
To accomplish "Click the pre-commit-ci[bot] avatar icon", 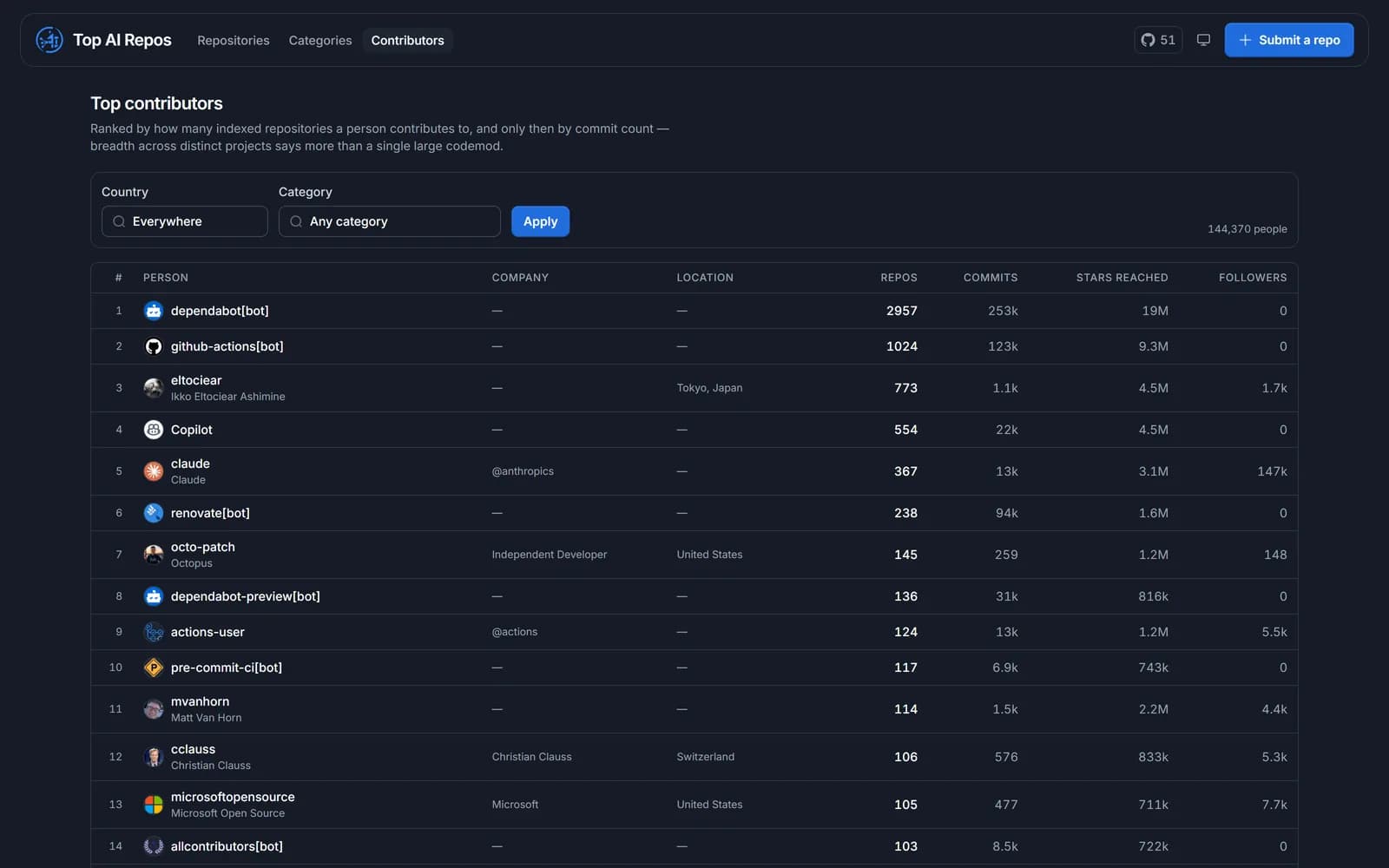I will [x=154, y=667].
